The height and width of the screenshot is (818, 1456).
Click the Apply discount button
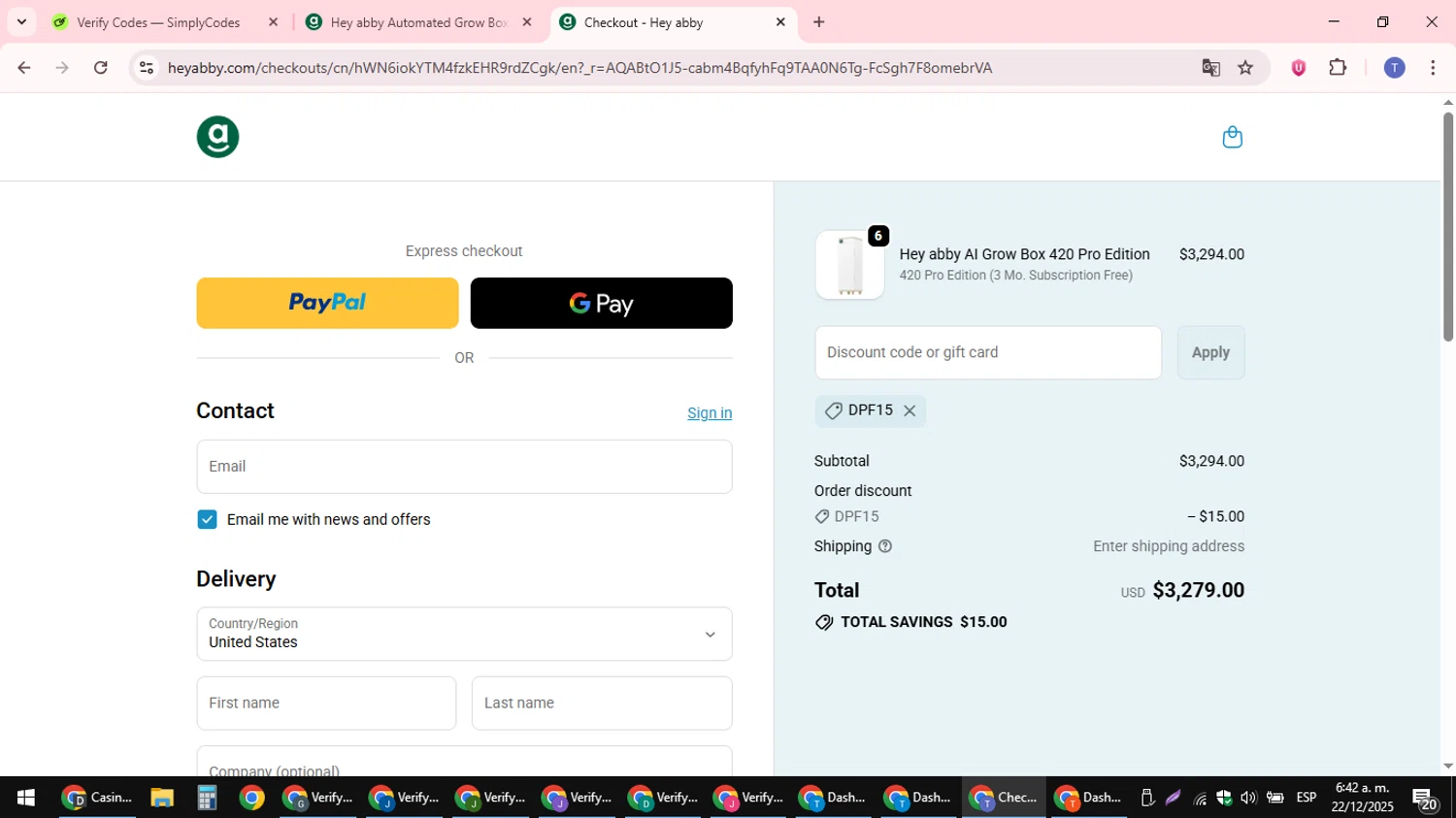coord(1210,352)
